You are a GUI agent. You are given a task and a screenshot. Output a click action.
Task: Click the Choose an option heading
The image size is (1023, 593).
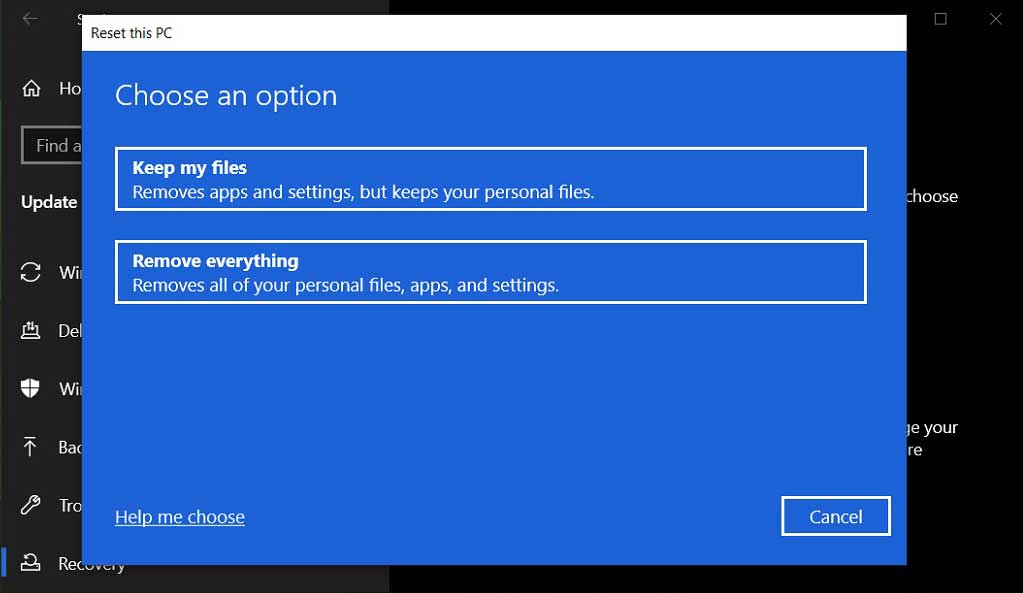226,96
